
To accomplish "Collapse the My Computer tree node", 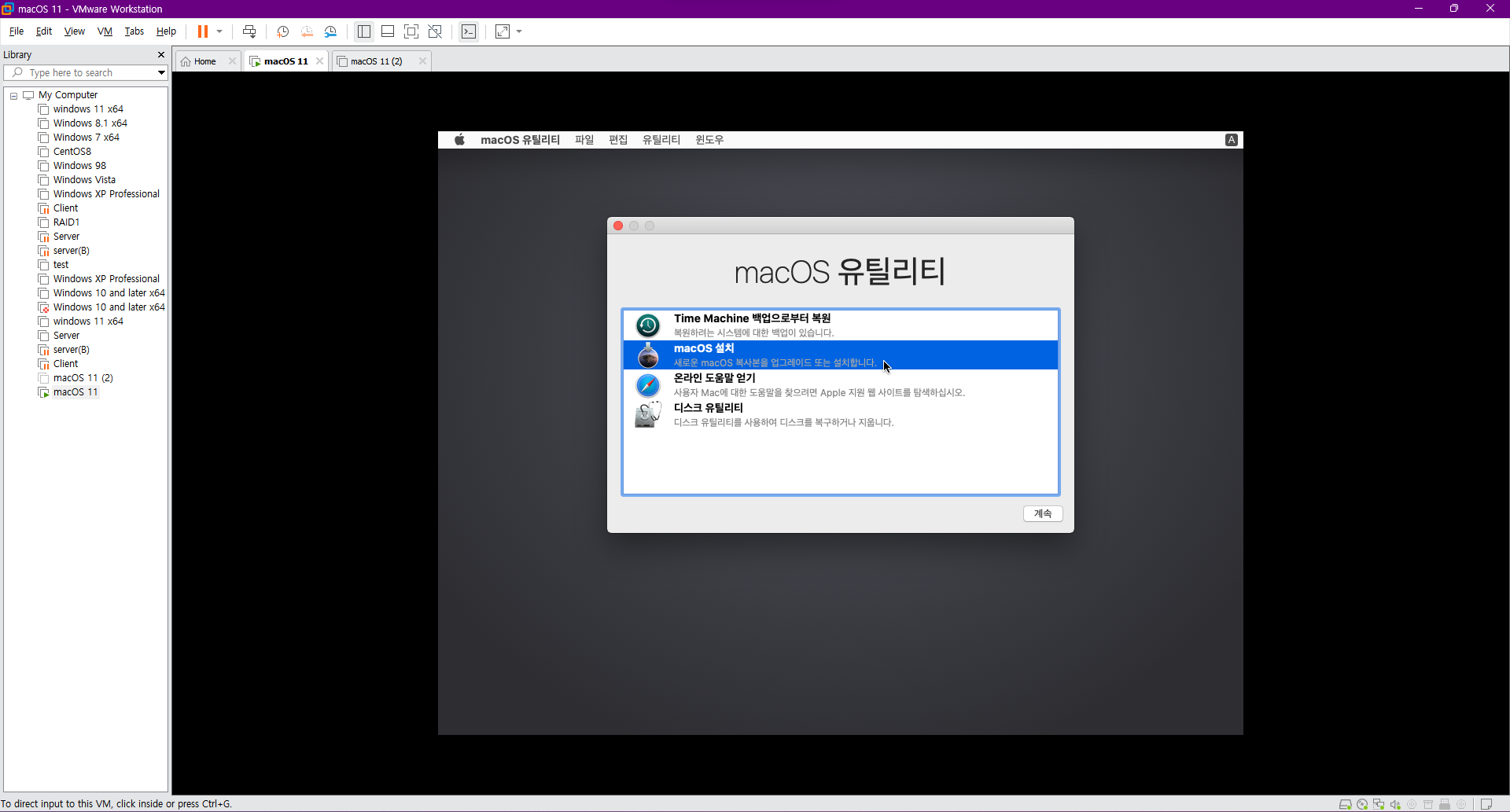I will (x=13, y=95).
